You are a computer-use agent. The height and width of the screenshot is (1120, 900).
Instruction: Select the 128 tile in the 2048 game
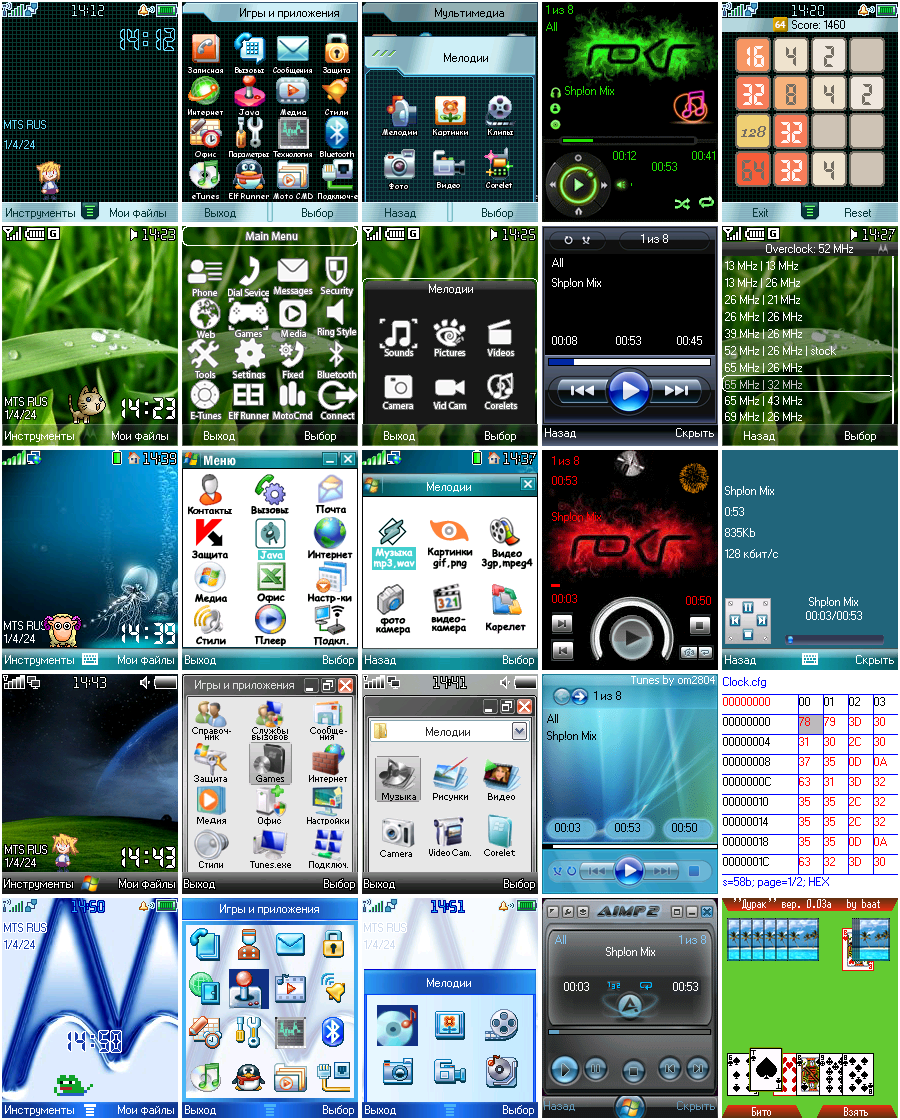pos(753,131)
